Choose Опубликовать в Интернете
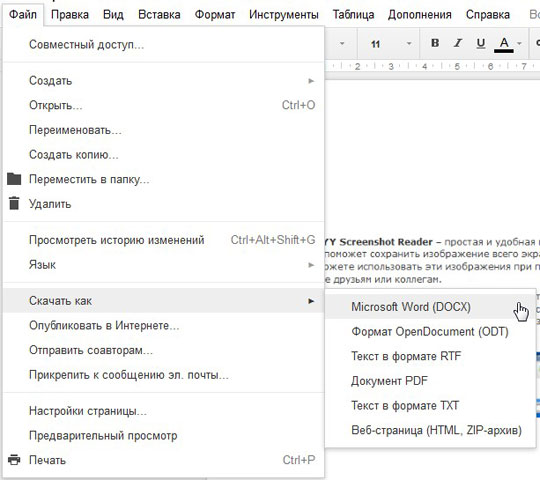540x480 pixels. 164,325
